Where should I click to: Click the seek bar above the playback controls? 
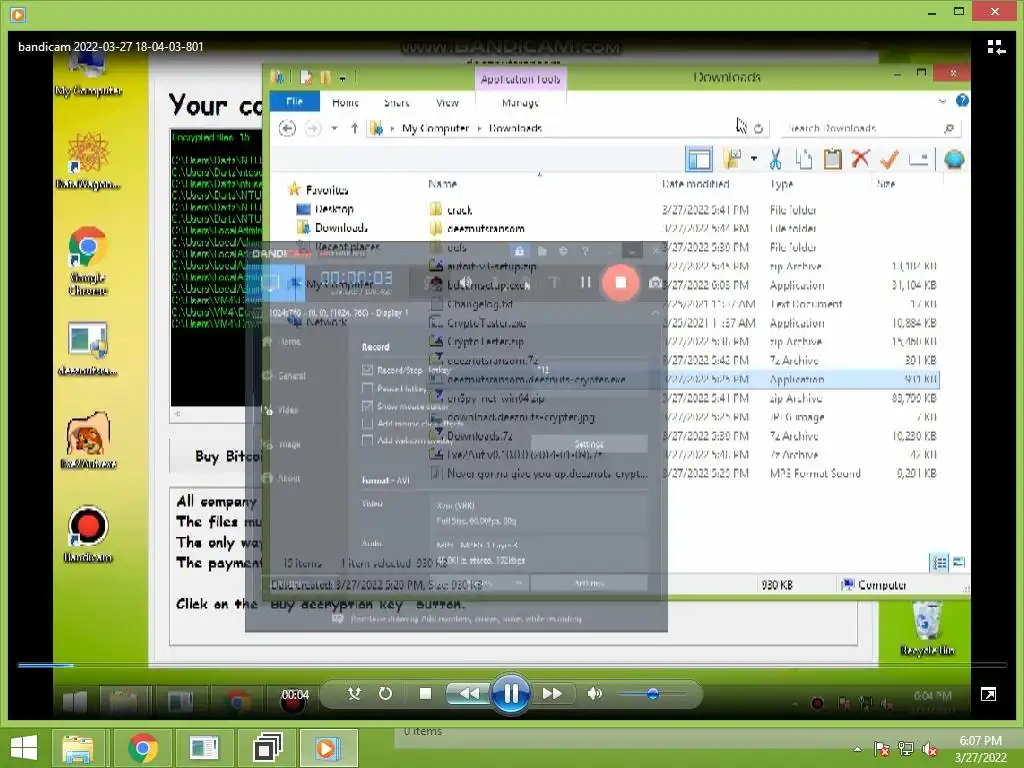point(512,665)
